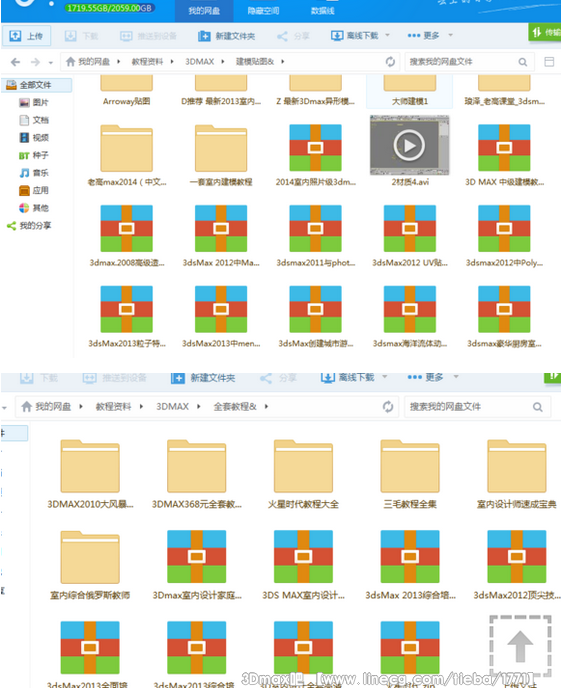Go to 教程资料 in the upper breadcrumb

pos(147,62)
